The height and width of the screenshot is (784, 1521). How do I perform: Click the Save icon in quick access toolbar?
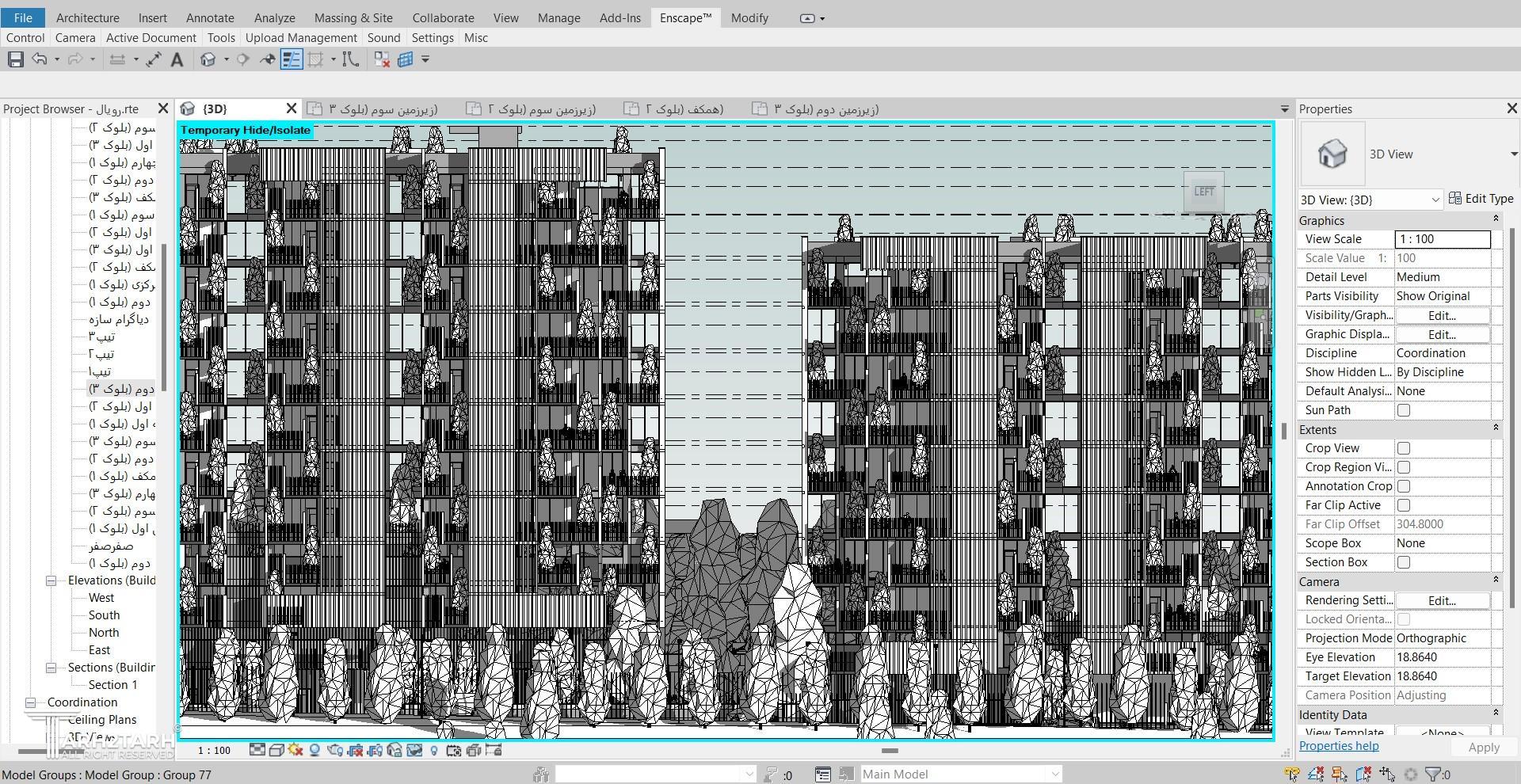click(15, 59)
